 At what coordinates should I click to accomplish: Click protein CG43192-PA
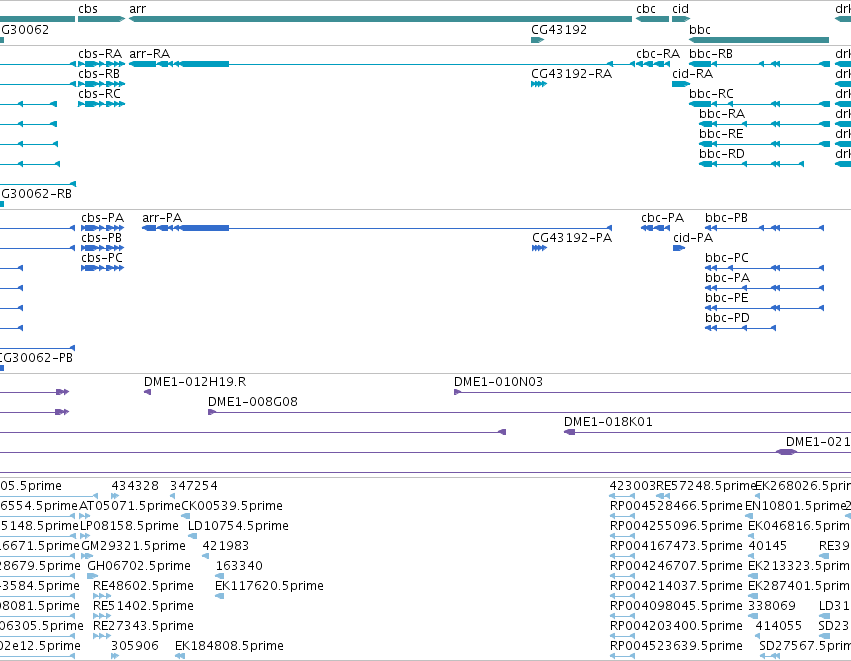pos(572,238)
